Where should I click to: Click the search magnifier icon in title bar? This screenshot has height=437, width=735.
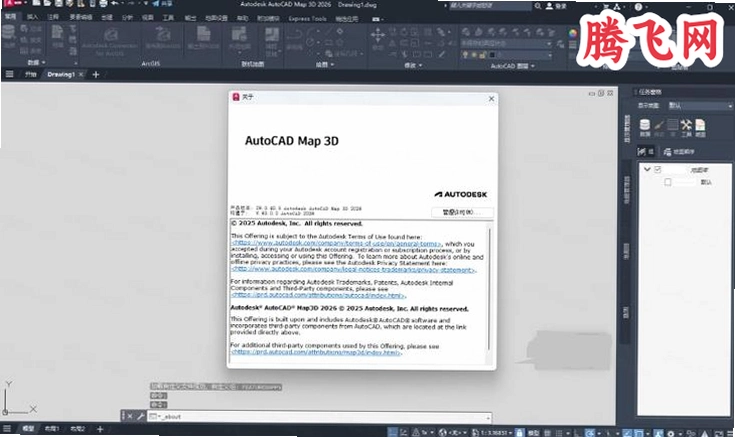[538, 6]
